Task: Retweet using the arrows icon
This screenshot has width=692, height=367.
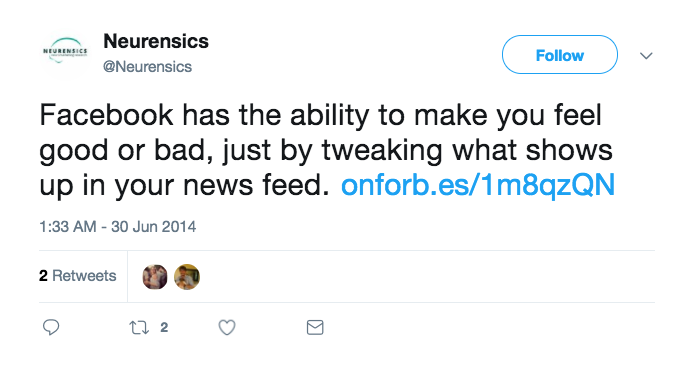Action: click(139, 327)
